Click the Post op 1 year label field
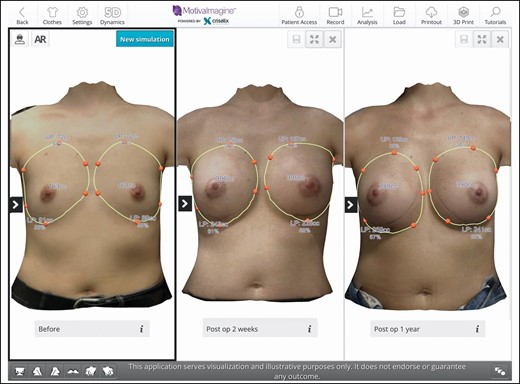Screen dimensions: 520x384 click(428, 329)
